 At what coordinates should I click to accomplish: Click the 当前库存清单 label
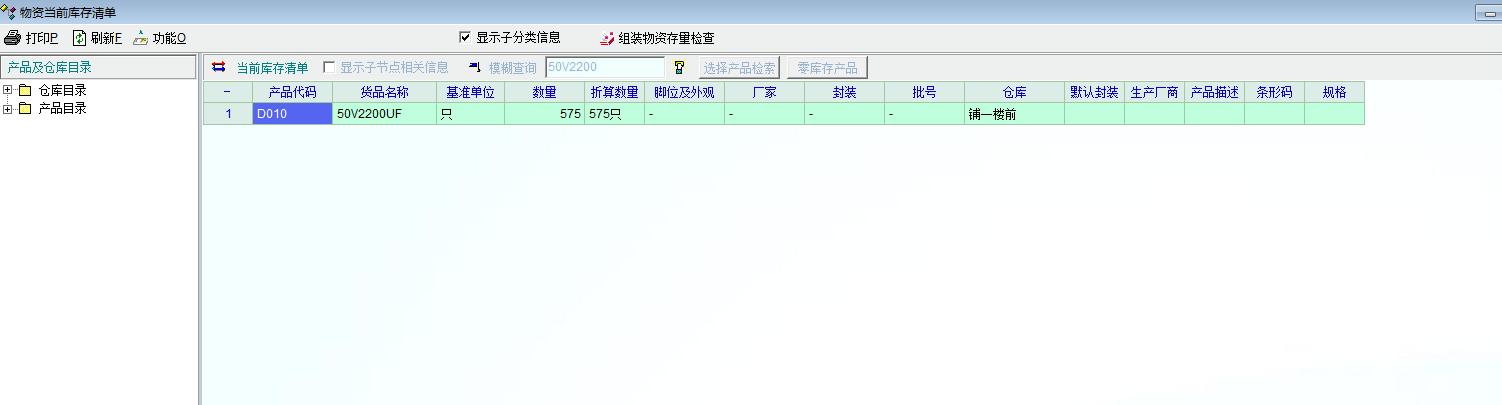pos(272,68)
